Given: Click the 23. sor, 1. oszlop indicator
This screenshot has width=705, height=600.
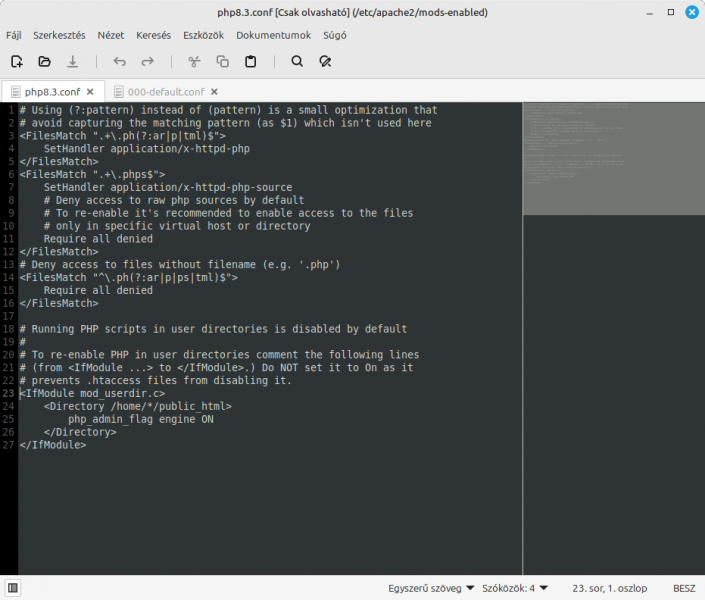Looking at the screenshot, I should coord(609,588).
